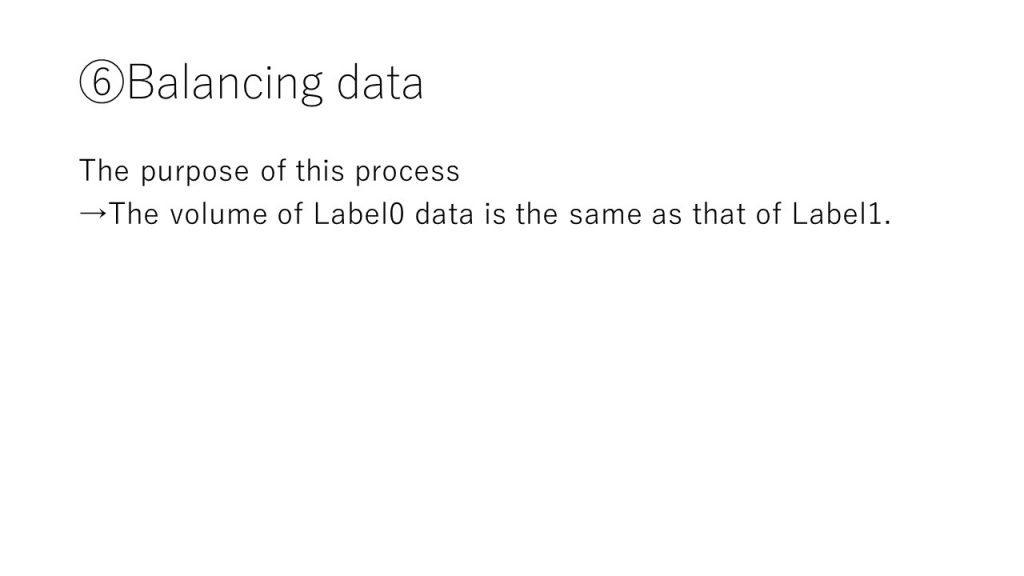1024x576 pixels.
Task: Click the word 'purpose' in the first line
Action: tap(195, 172)
